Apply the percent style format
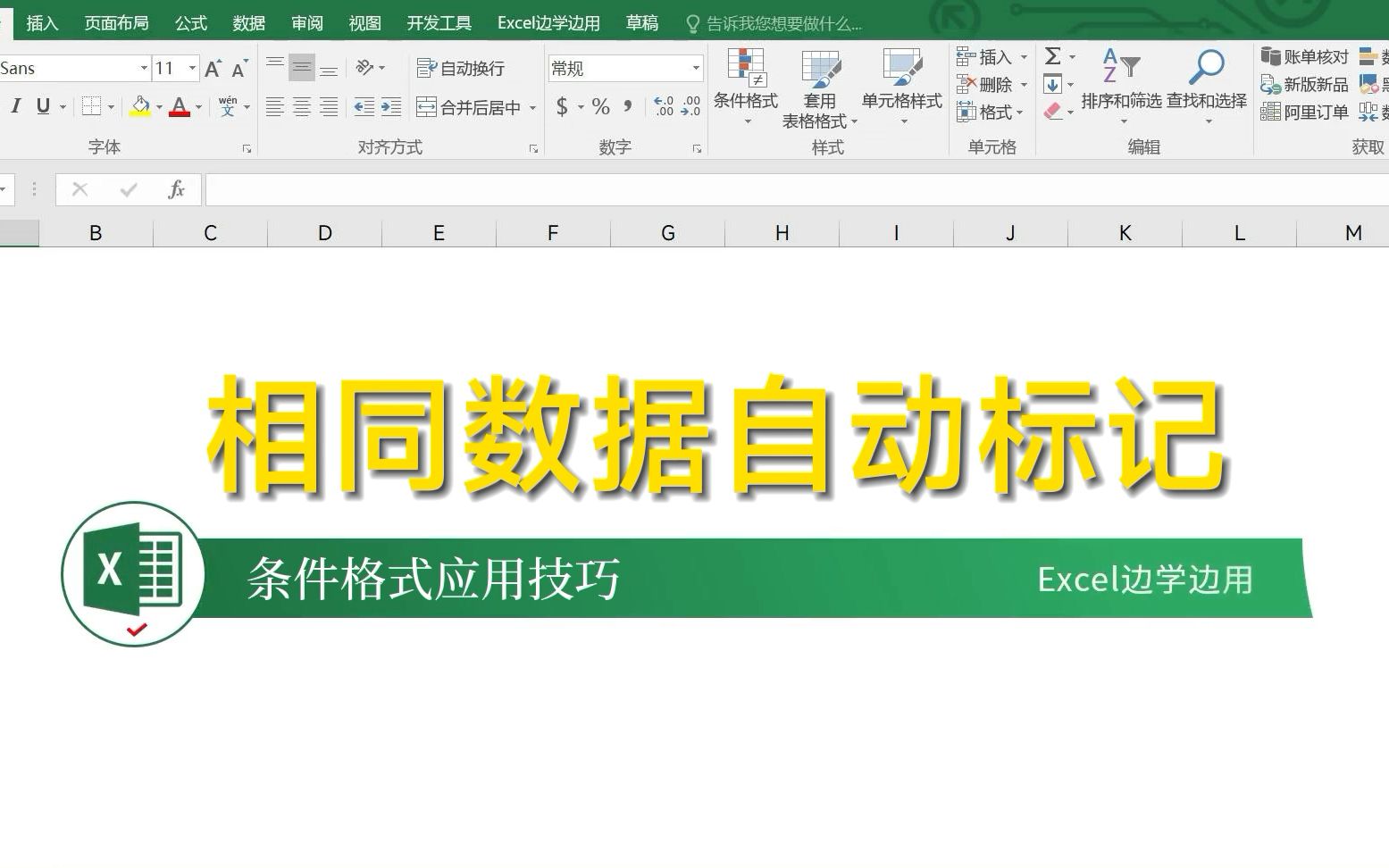Image resolution: width=1389 pixels, height=868 pixels. [x=601, y=107]
